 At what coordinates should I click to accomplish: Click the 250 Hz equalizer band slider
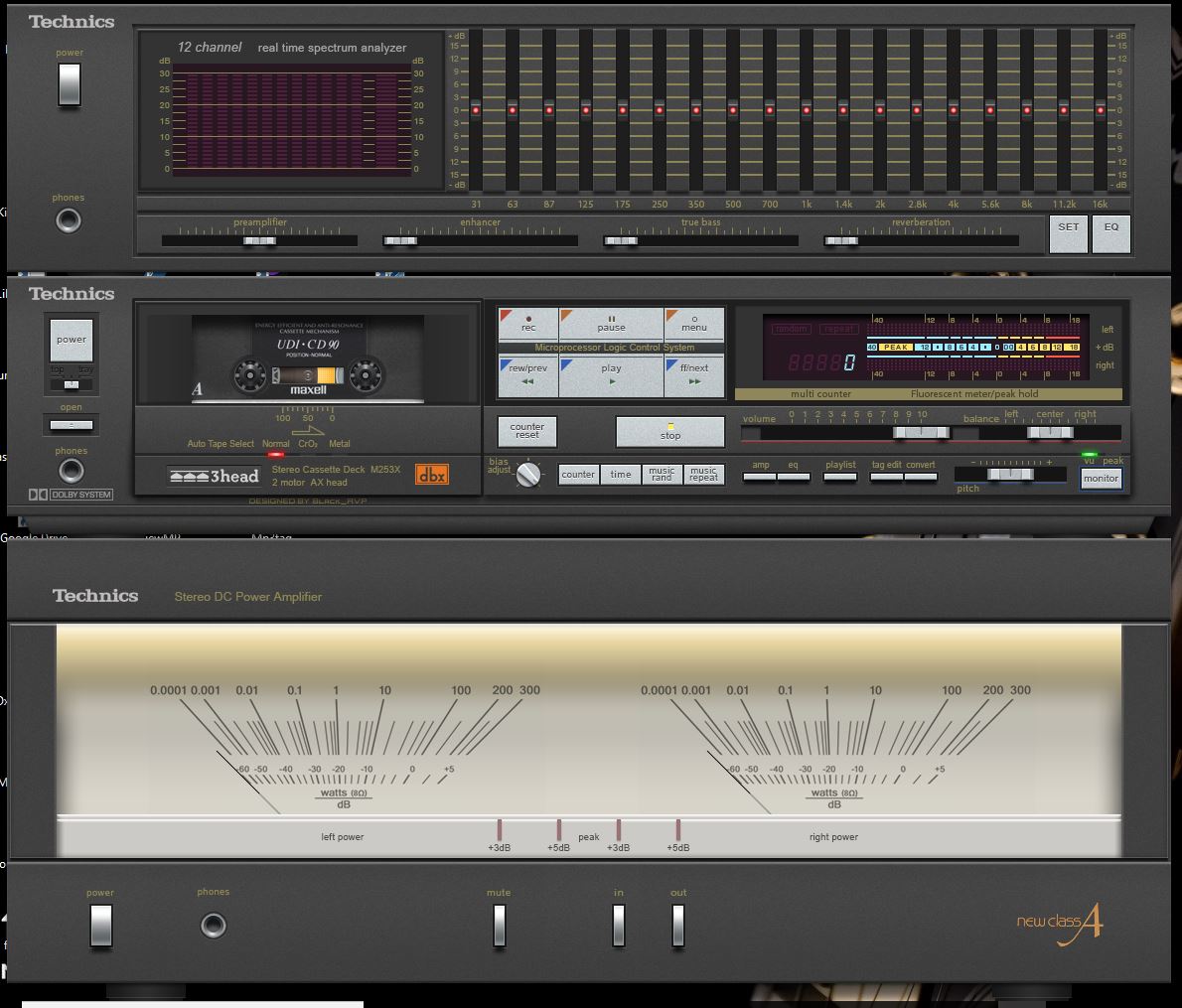(x=660, y=110)
